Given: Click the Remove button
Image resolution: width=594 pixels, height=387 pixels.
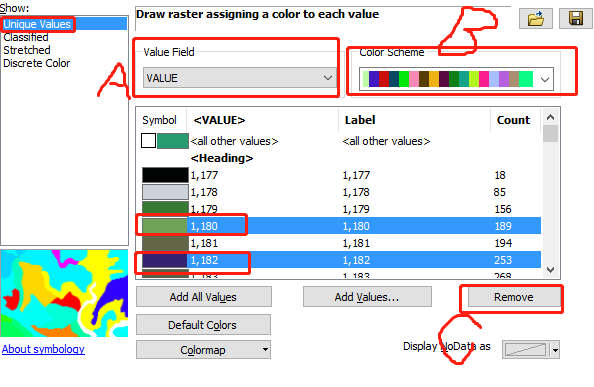Looking at the screenshot, I should 514,297.
